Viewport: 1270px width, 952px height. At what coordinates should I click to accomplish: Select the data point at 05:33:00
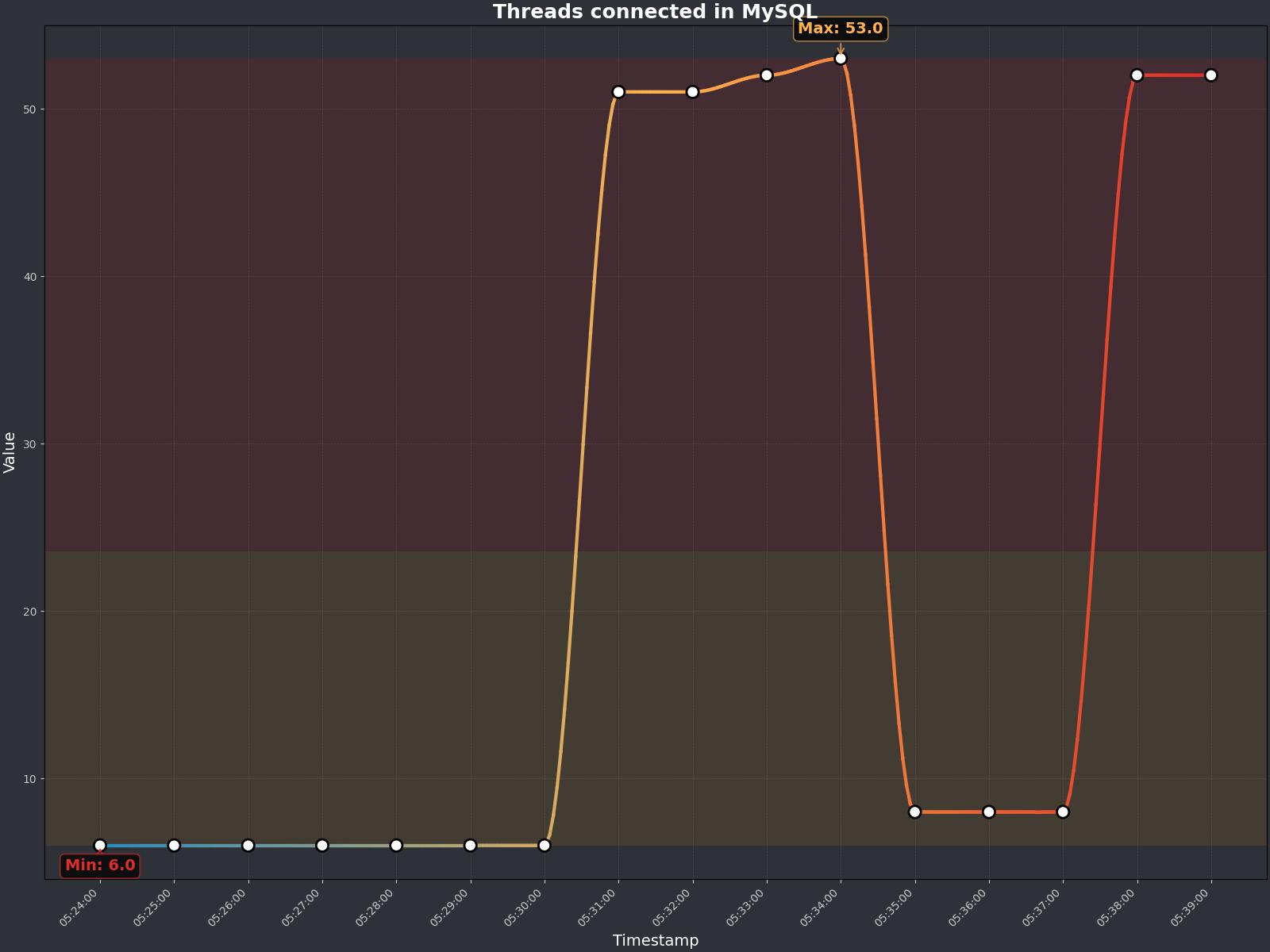pyautogui.click(x=767, y=75)
